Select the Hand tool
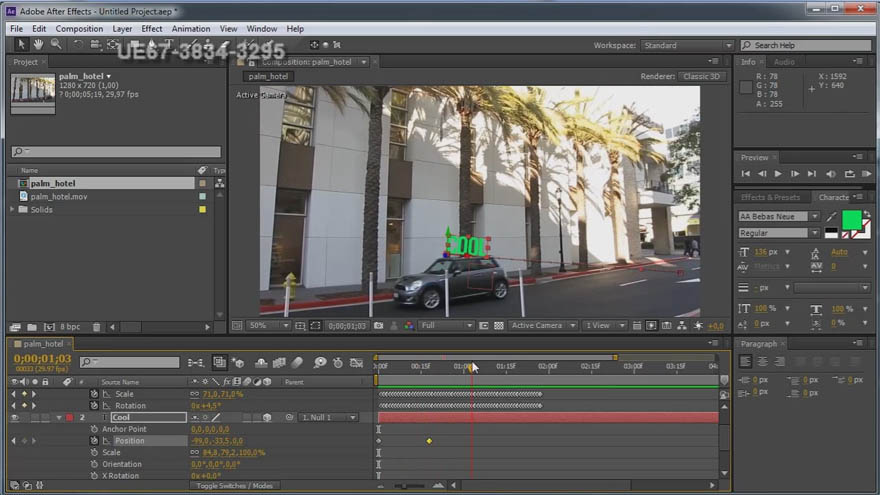 tap(38, 44)
